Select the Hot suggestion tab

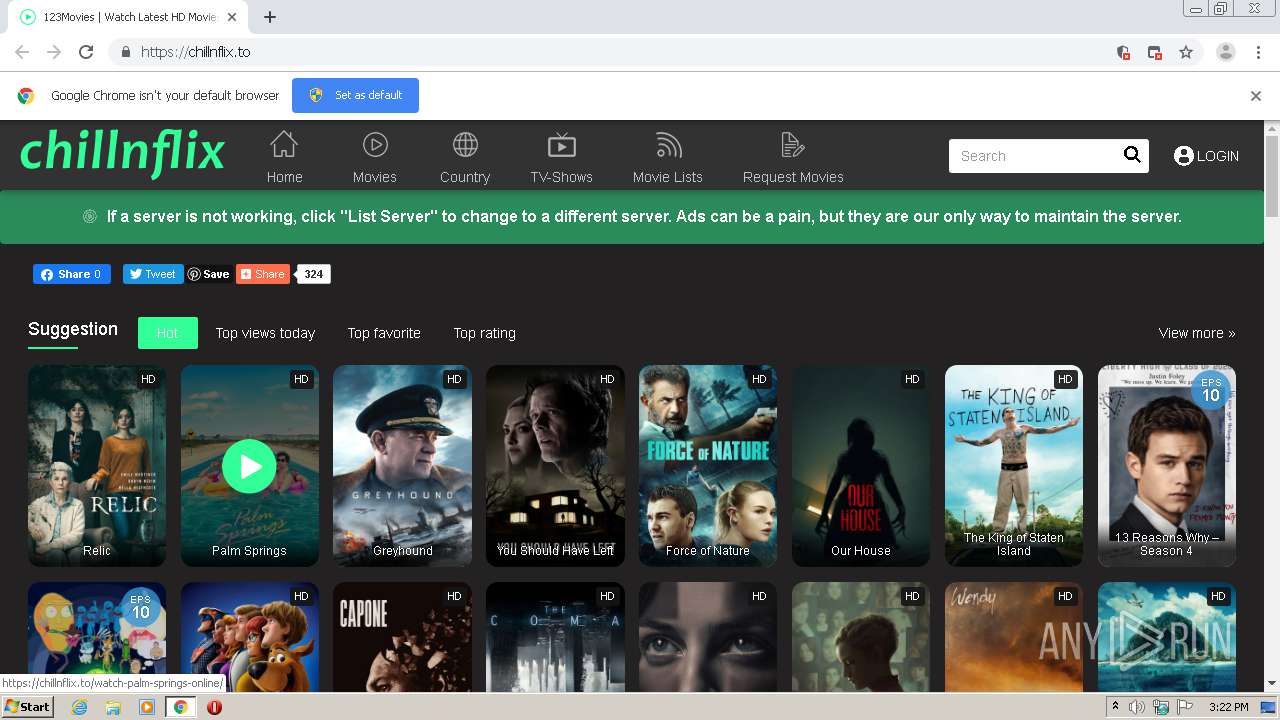coord(167,333)
